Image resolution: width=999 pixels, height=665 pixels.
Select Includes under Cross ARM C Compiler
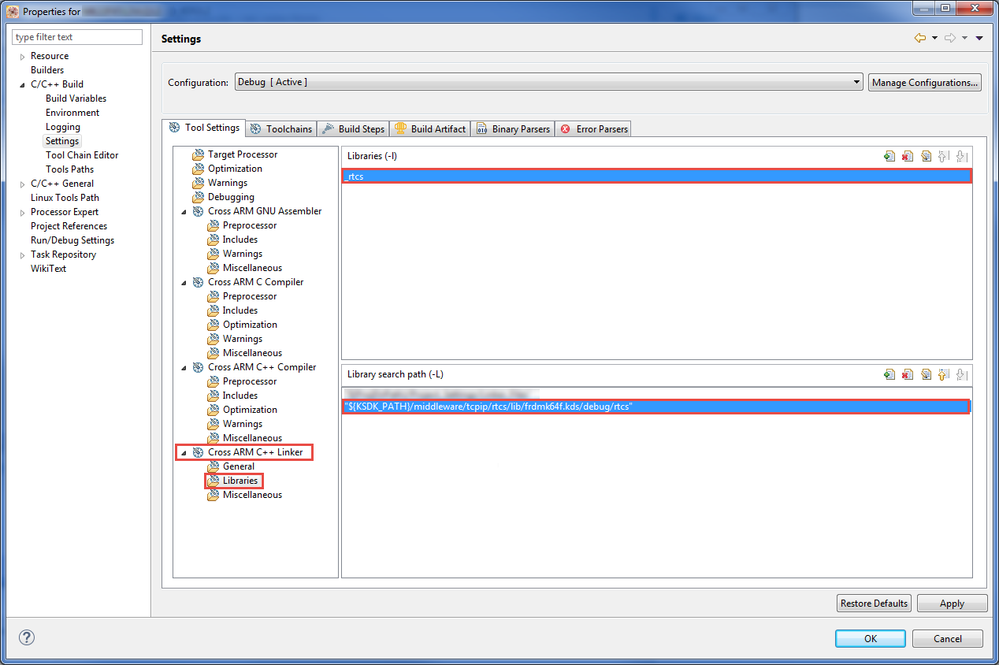(240, 310)
